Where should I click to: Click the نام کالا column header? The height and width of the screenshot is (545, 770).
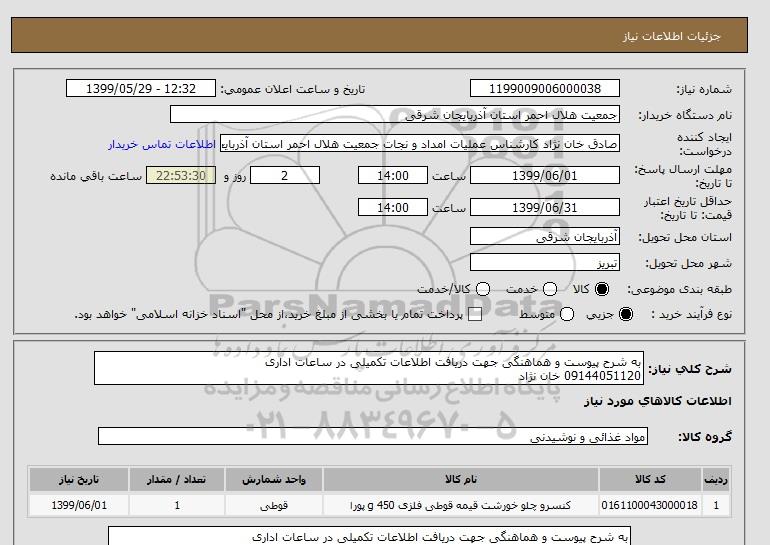pyautogui.click(x=461, y=479)
